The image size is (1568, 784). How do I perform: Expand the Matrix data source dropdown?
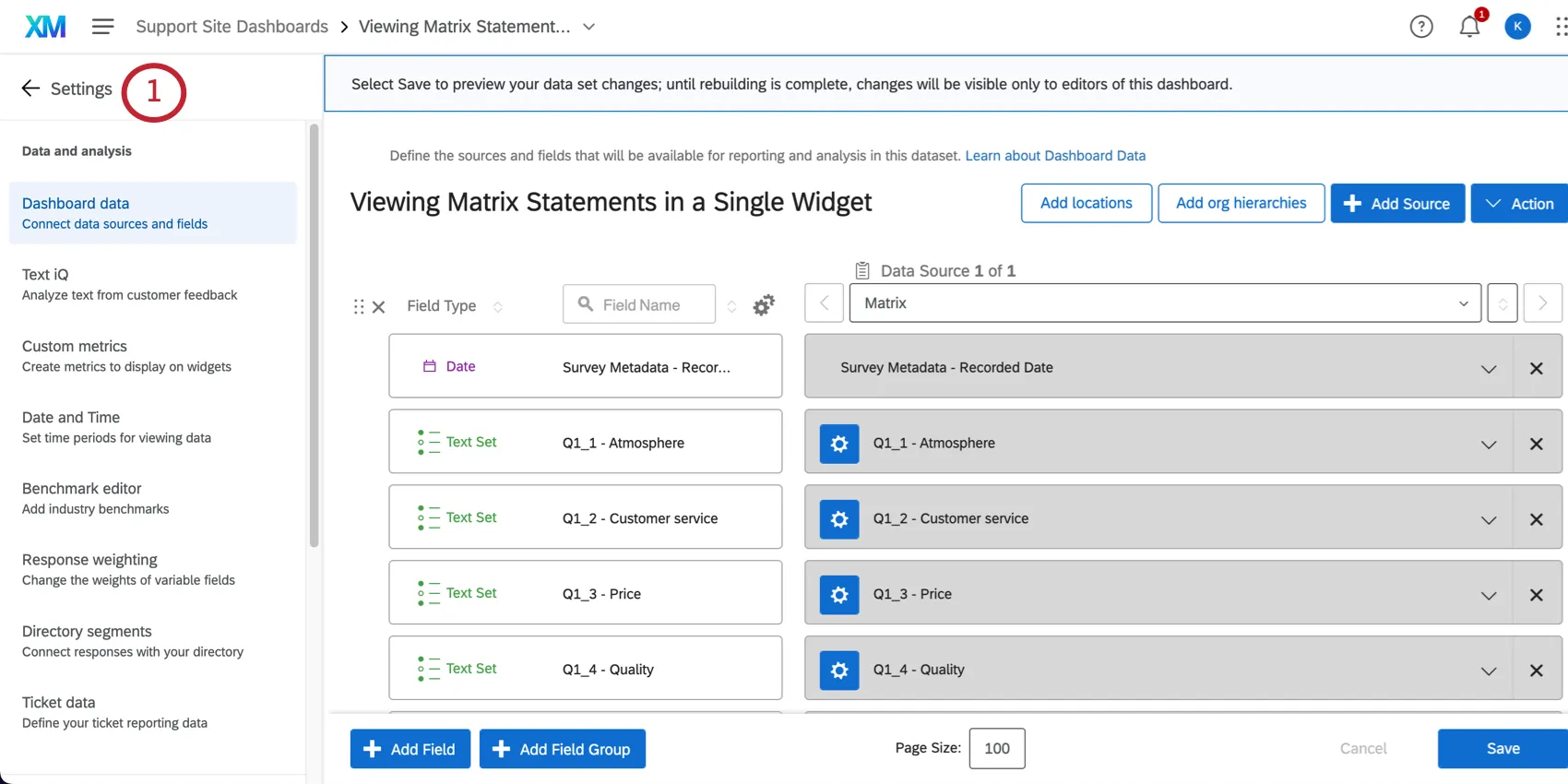(x=1165, y=303)
